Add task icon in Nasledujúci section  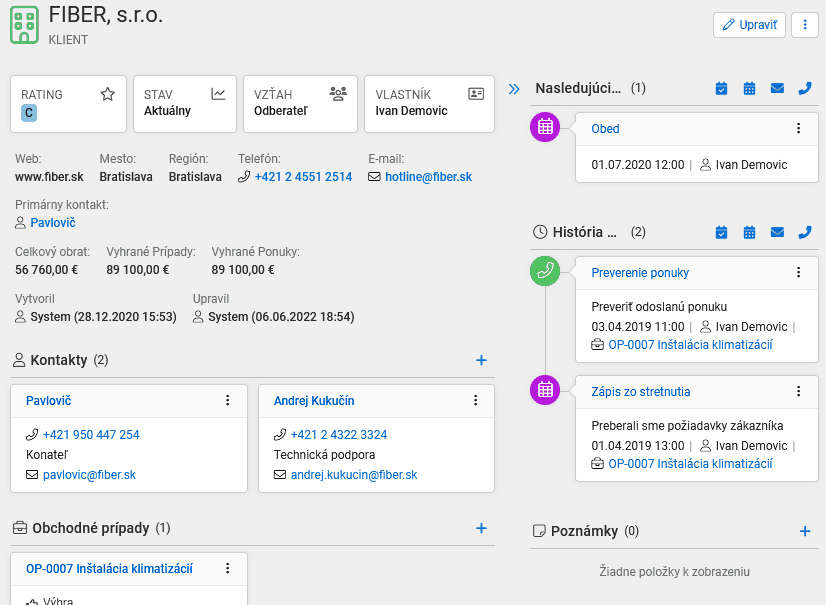click(x=721, y=89)
